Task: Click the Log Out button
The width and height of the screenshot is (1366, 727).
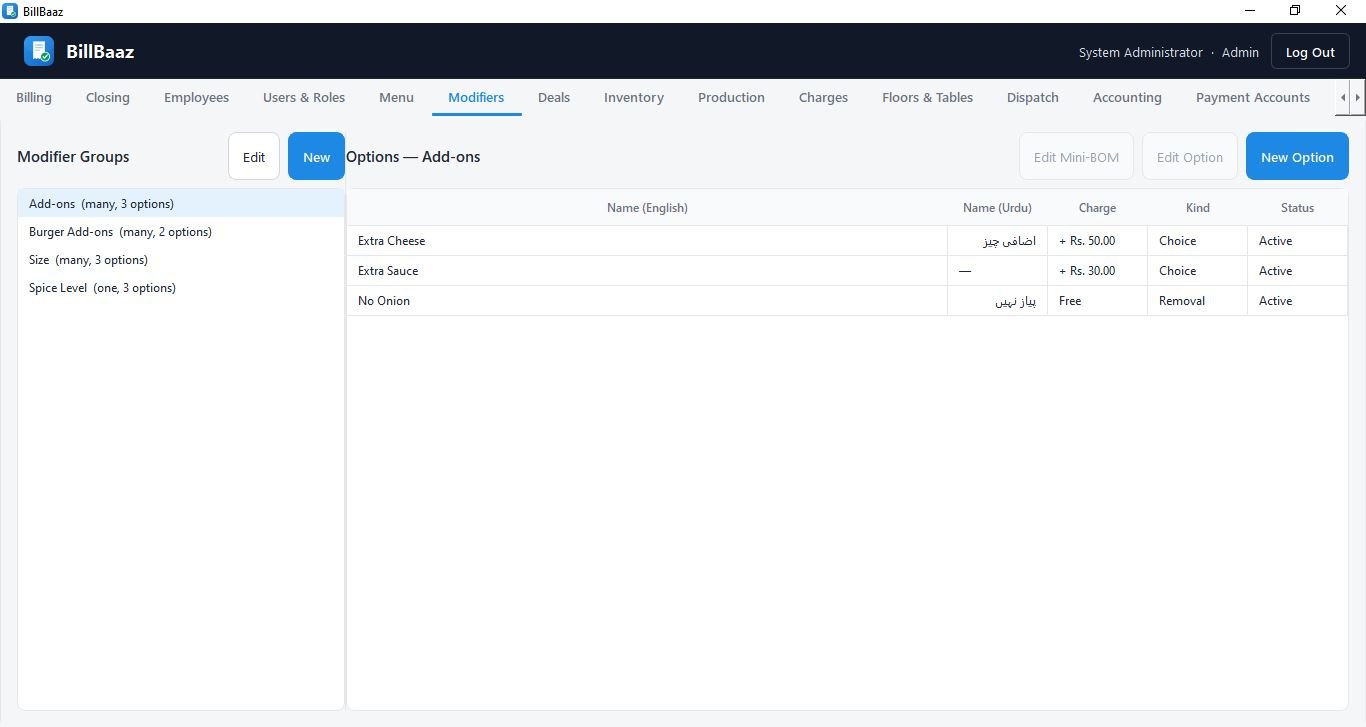Action: coord(1310,52)
